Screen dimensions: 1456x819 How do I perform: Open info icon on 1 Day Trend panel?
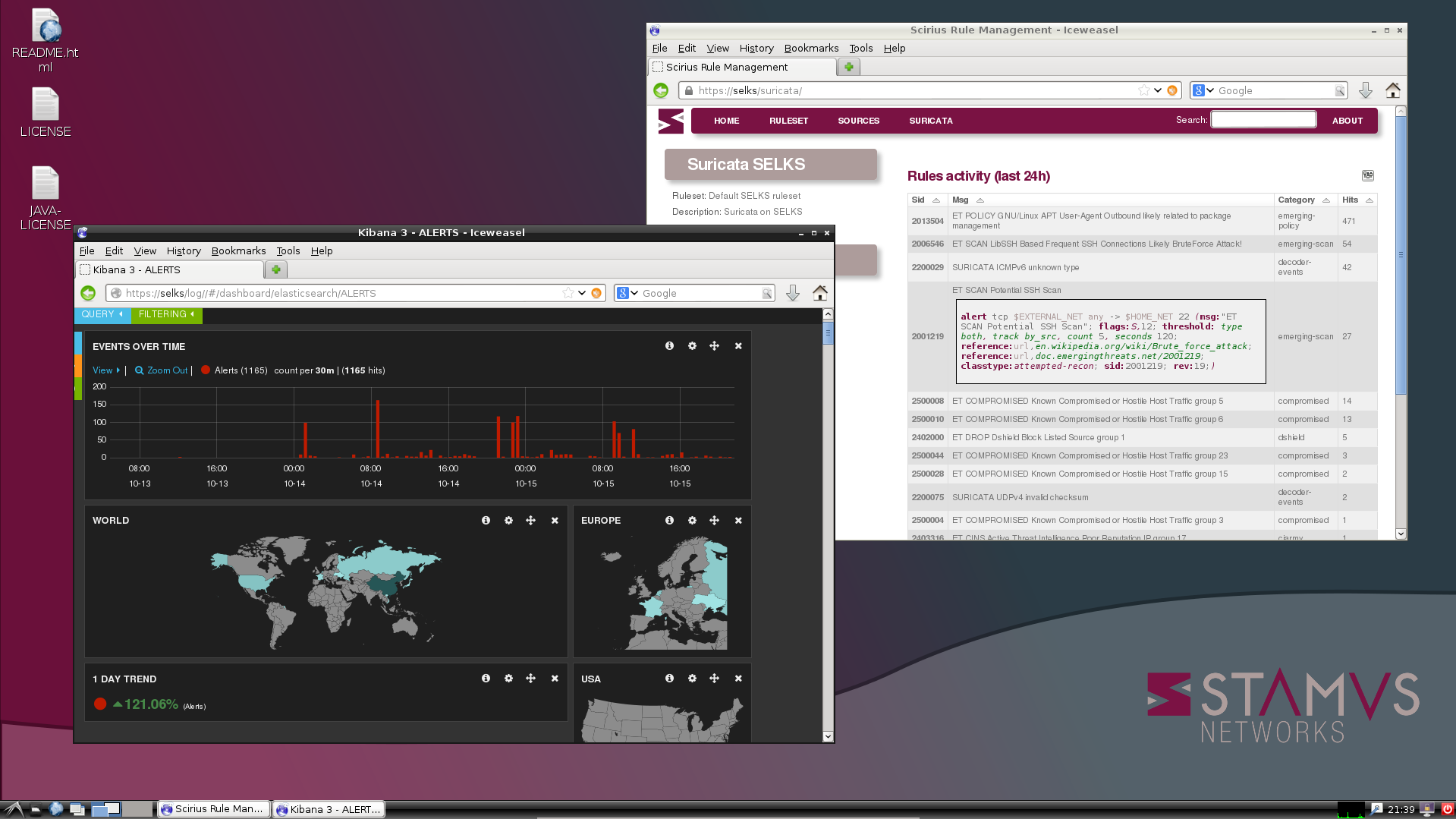[x=486, y=679]
